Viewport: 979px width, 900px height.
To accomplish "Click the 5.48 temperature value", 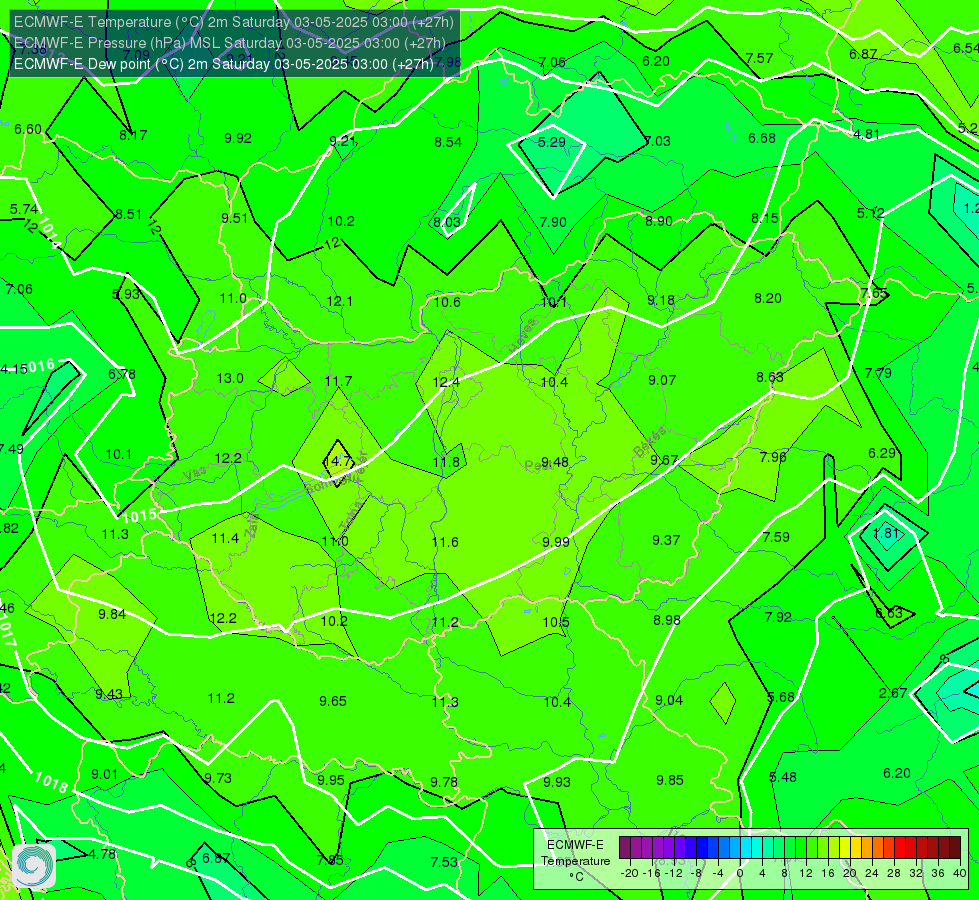I will (782, 778).
